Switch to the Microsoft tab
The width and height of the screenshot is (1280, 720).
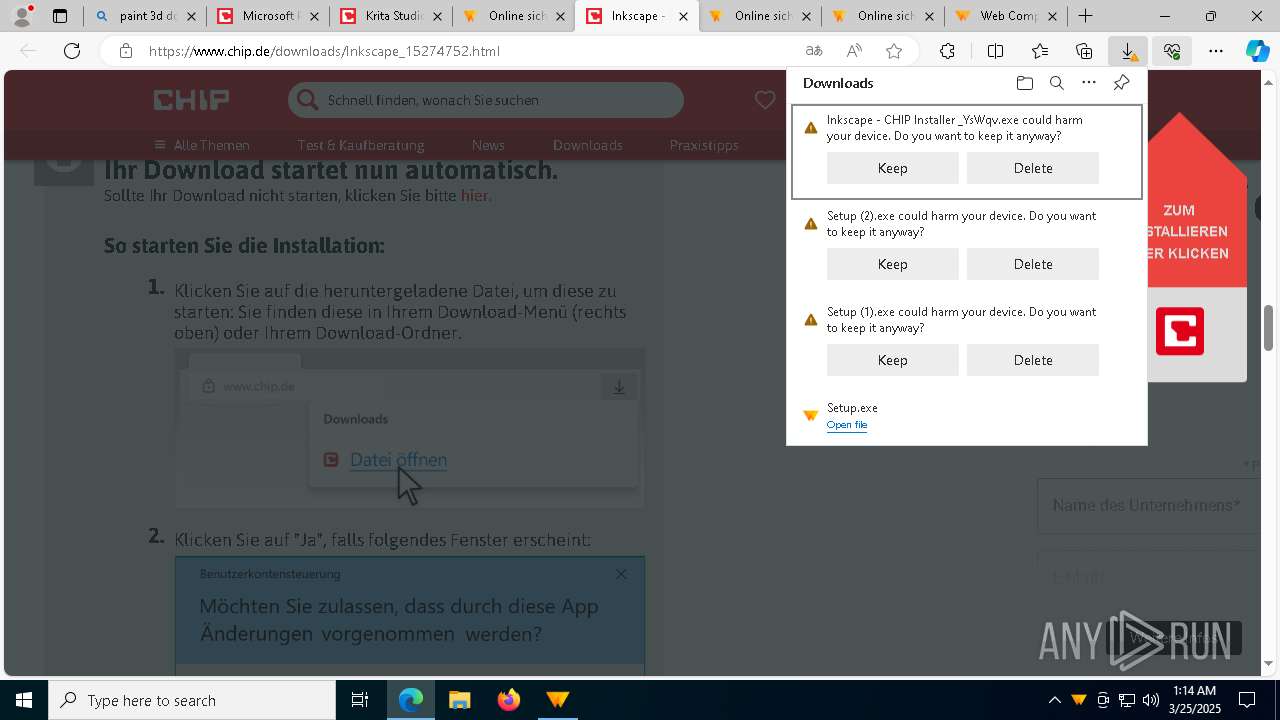point(269,16)
